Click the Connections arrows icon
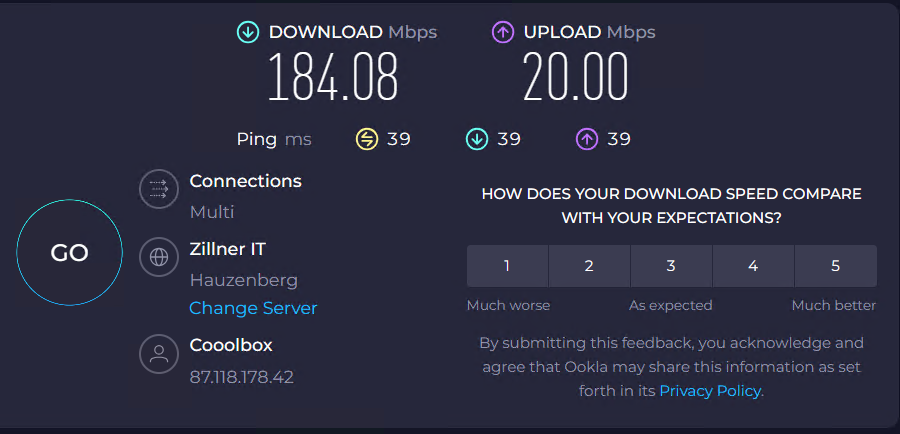The width and height of the screenshot is (900, 434). coord(158,189)
